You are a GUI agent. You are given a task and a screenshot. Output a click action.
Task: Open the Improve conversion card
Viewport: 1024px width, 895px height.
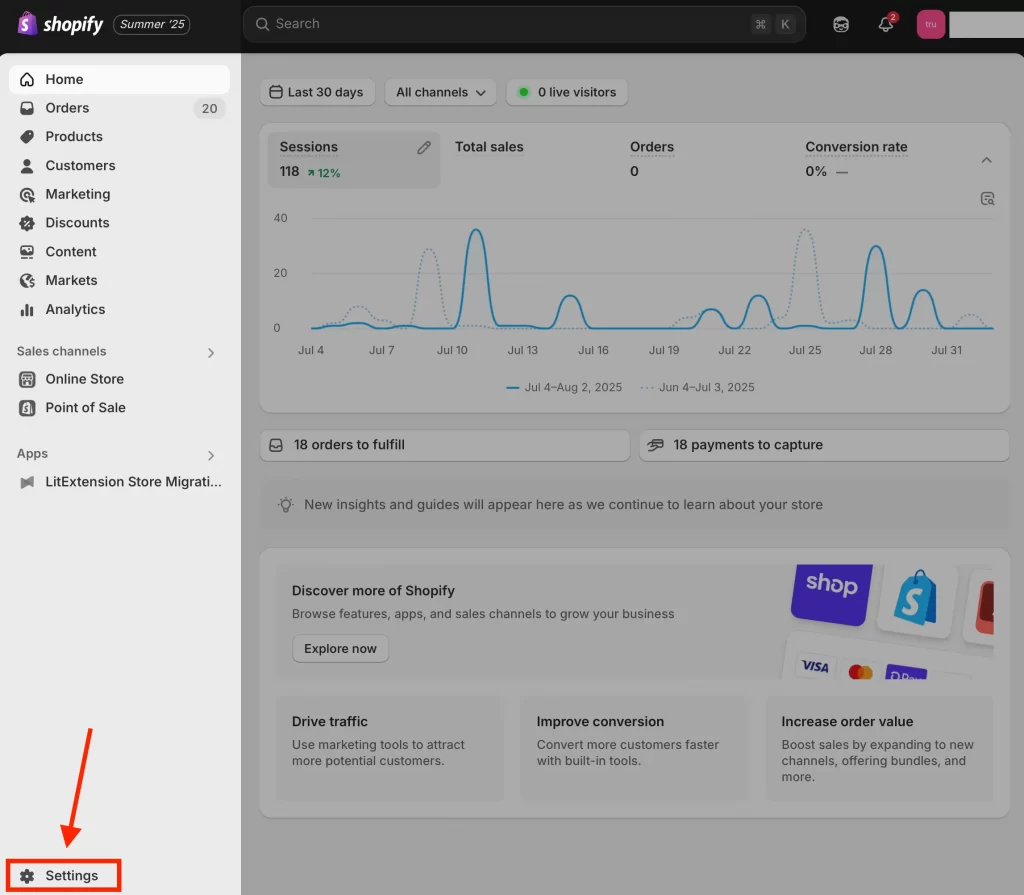tap(634, 749)
